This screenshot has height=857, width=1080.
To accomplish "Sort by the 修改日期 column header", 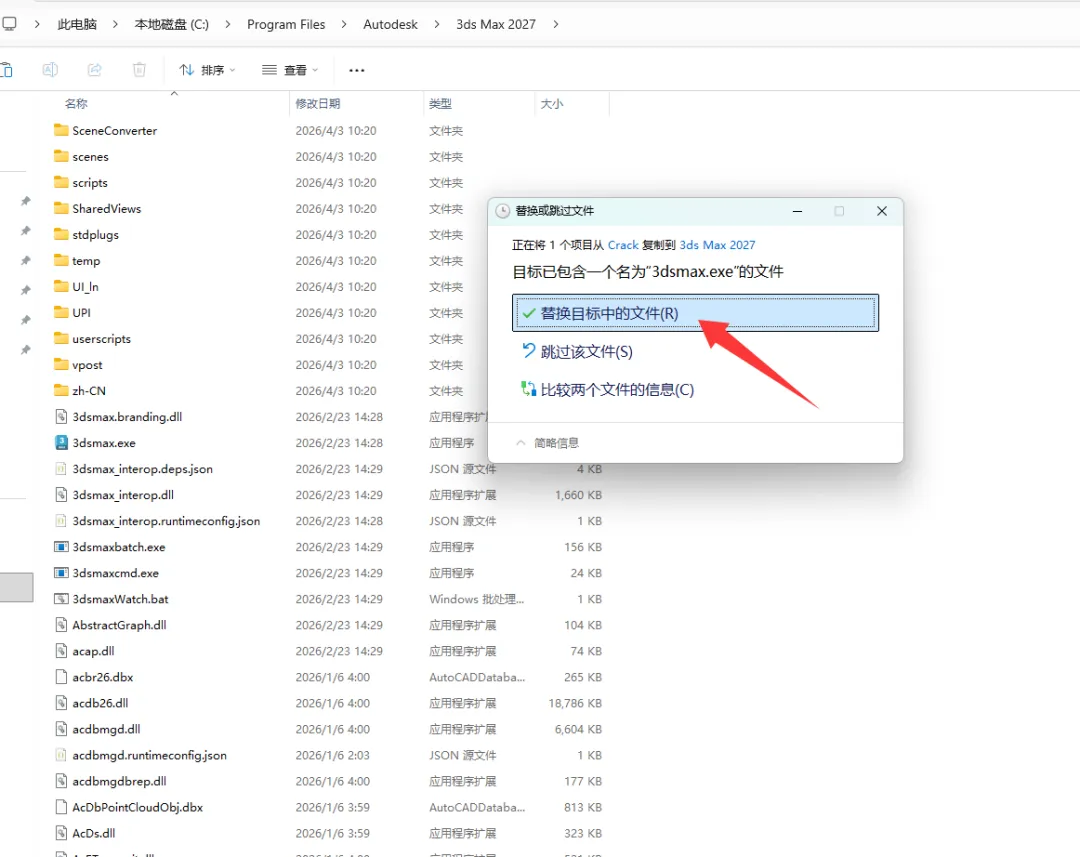I will pos(318,103).
